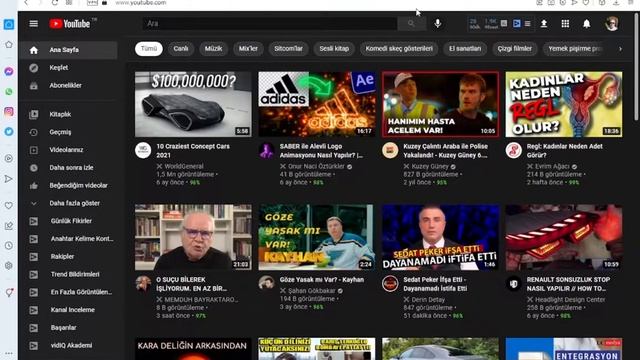Image resolution: width=640 pixels, height=360 pixels.
Task: Click the browser address bar URL
Action: [141, 3]
